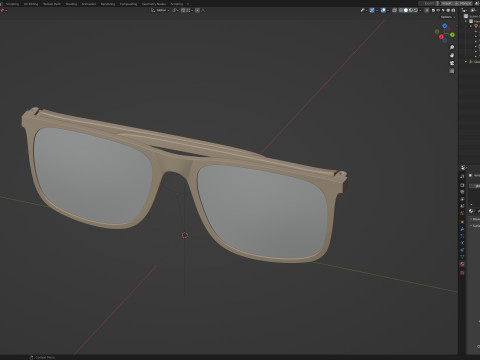Open proportional editing falloff menu
480x360 pixels.
click(x=203, y=10)
